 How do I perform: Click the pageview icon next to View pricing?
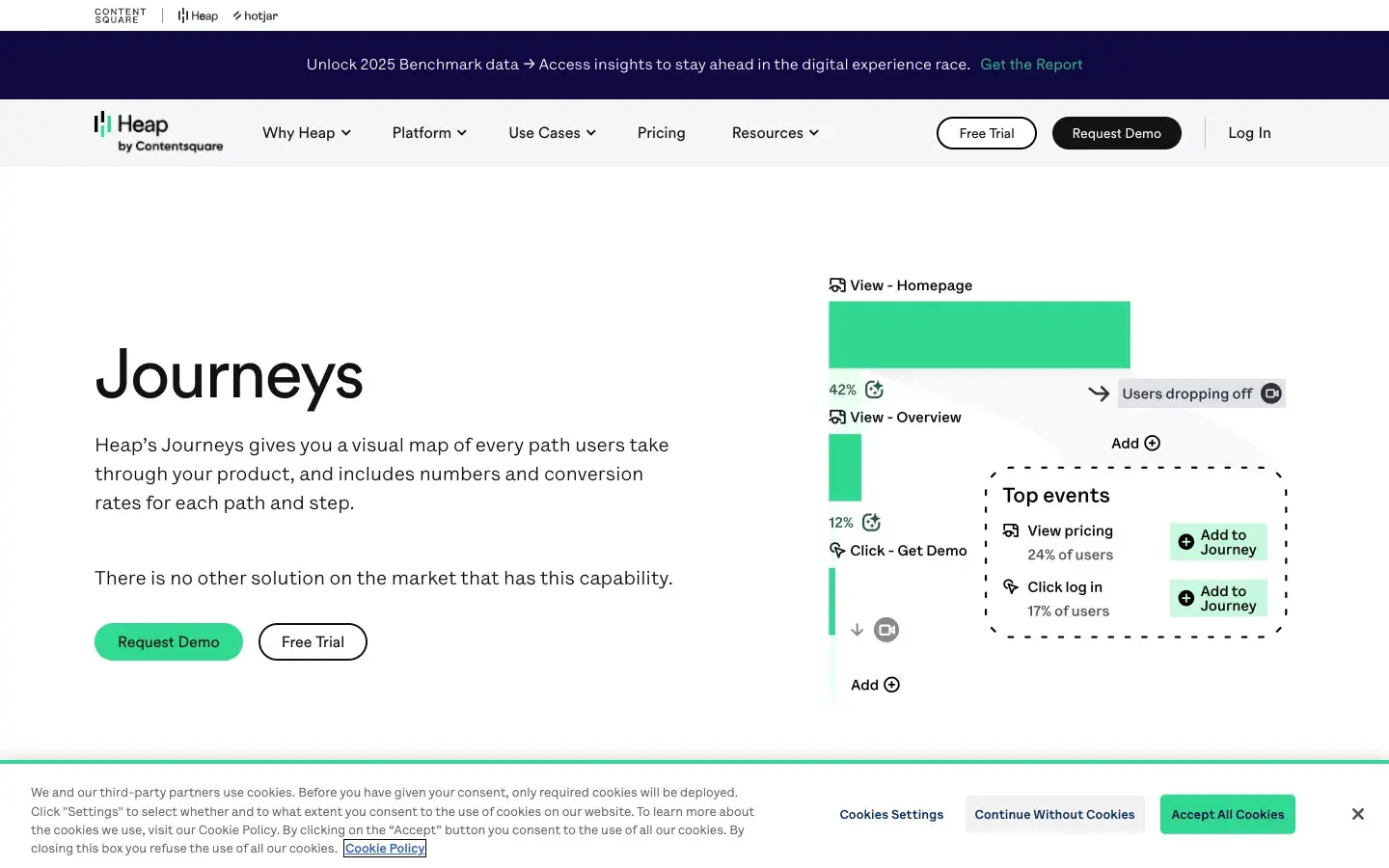(1010, 529)
